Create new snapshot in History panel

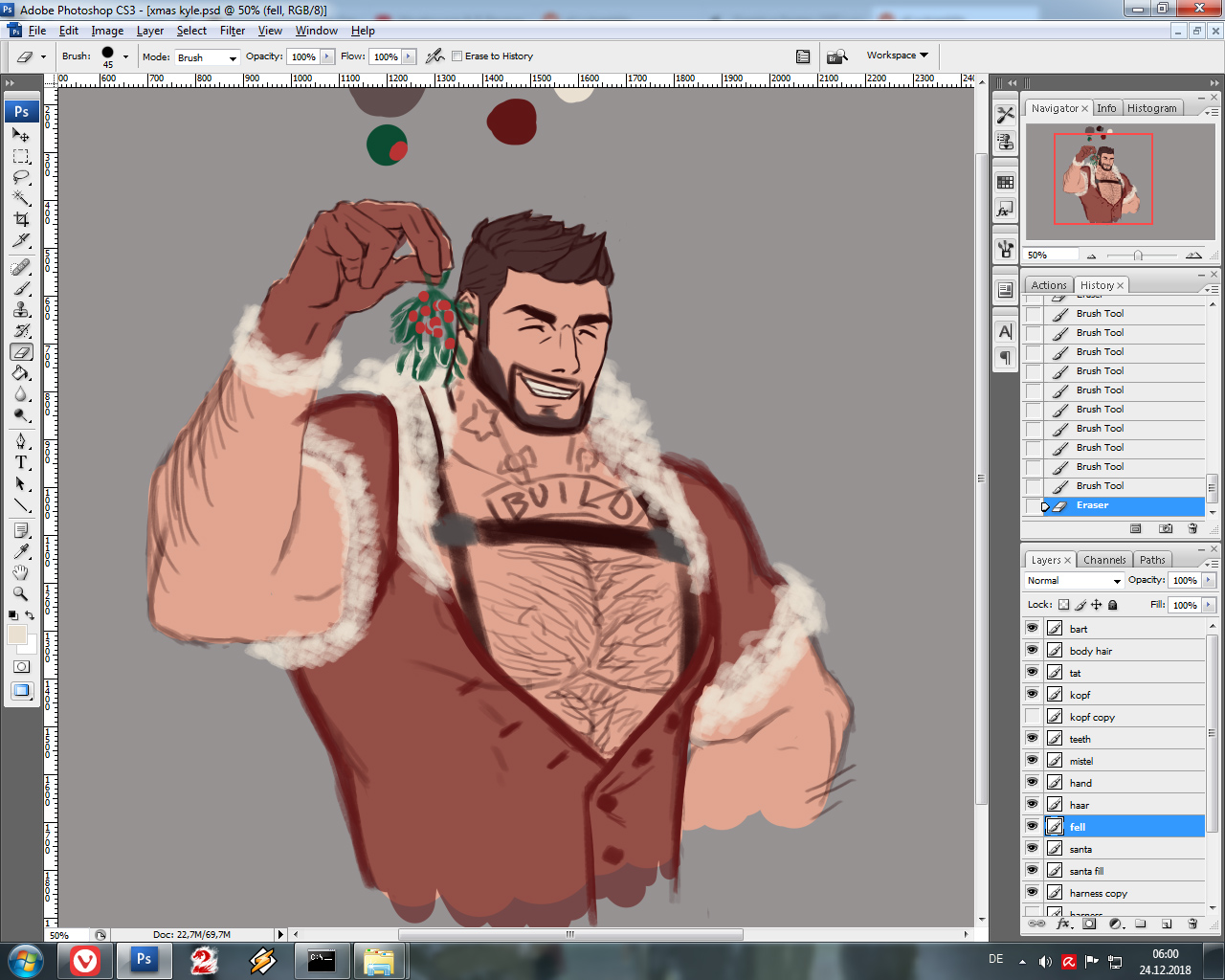1166,528
